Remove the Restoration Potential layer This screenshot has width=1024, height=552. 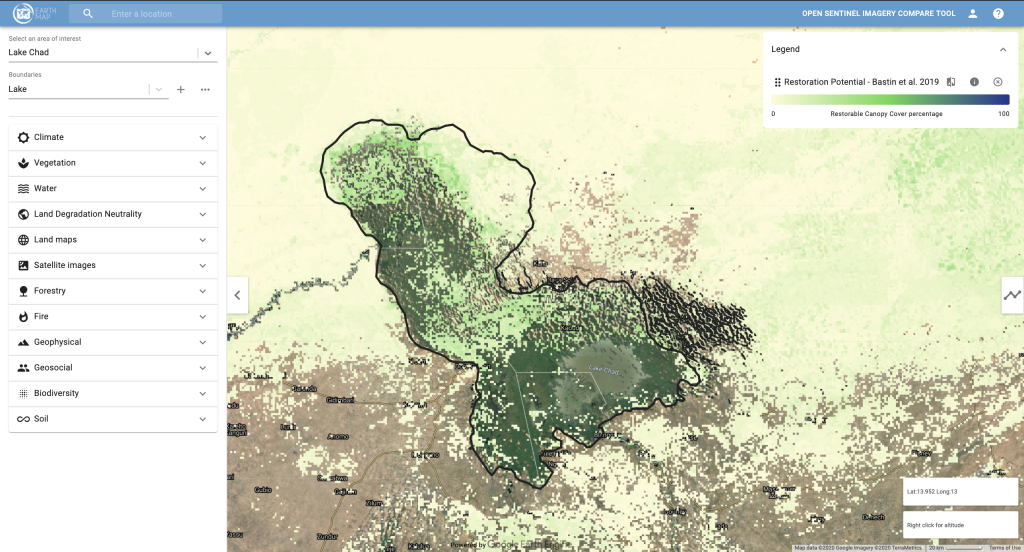997,82
